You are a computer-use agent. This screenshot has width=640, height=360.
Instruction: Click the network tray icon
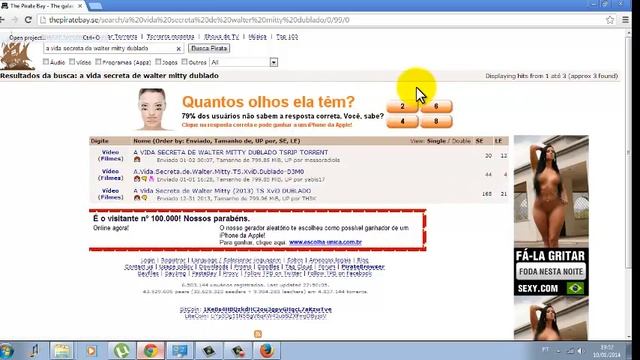coord(571,351)
